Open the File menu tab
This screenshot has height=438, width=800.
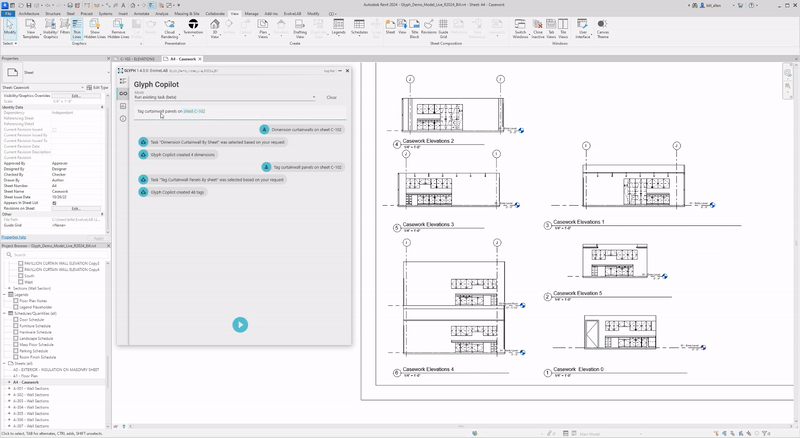(x=8, y=14)
